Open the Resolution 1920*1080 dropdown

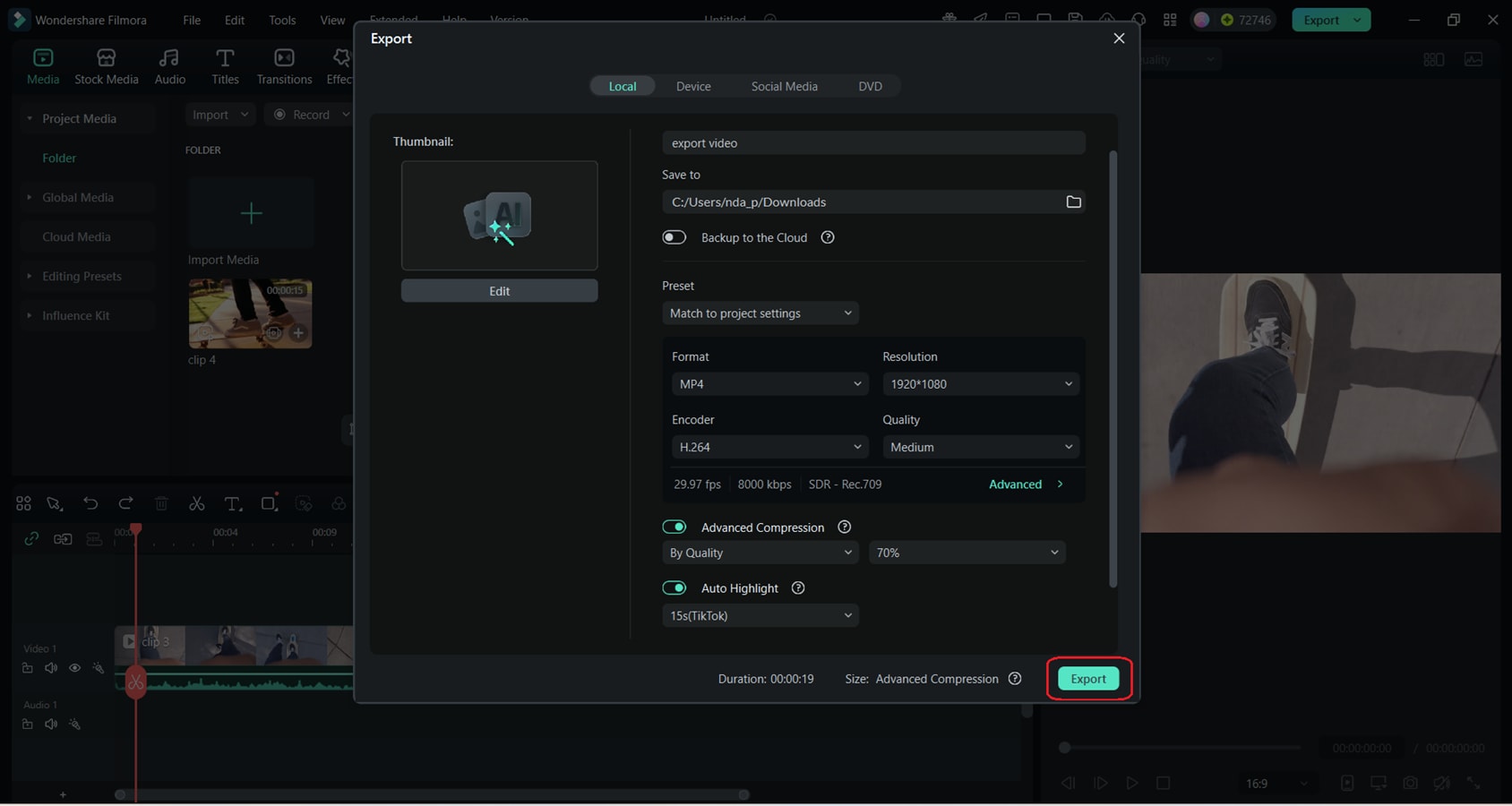tap(981, 383)
